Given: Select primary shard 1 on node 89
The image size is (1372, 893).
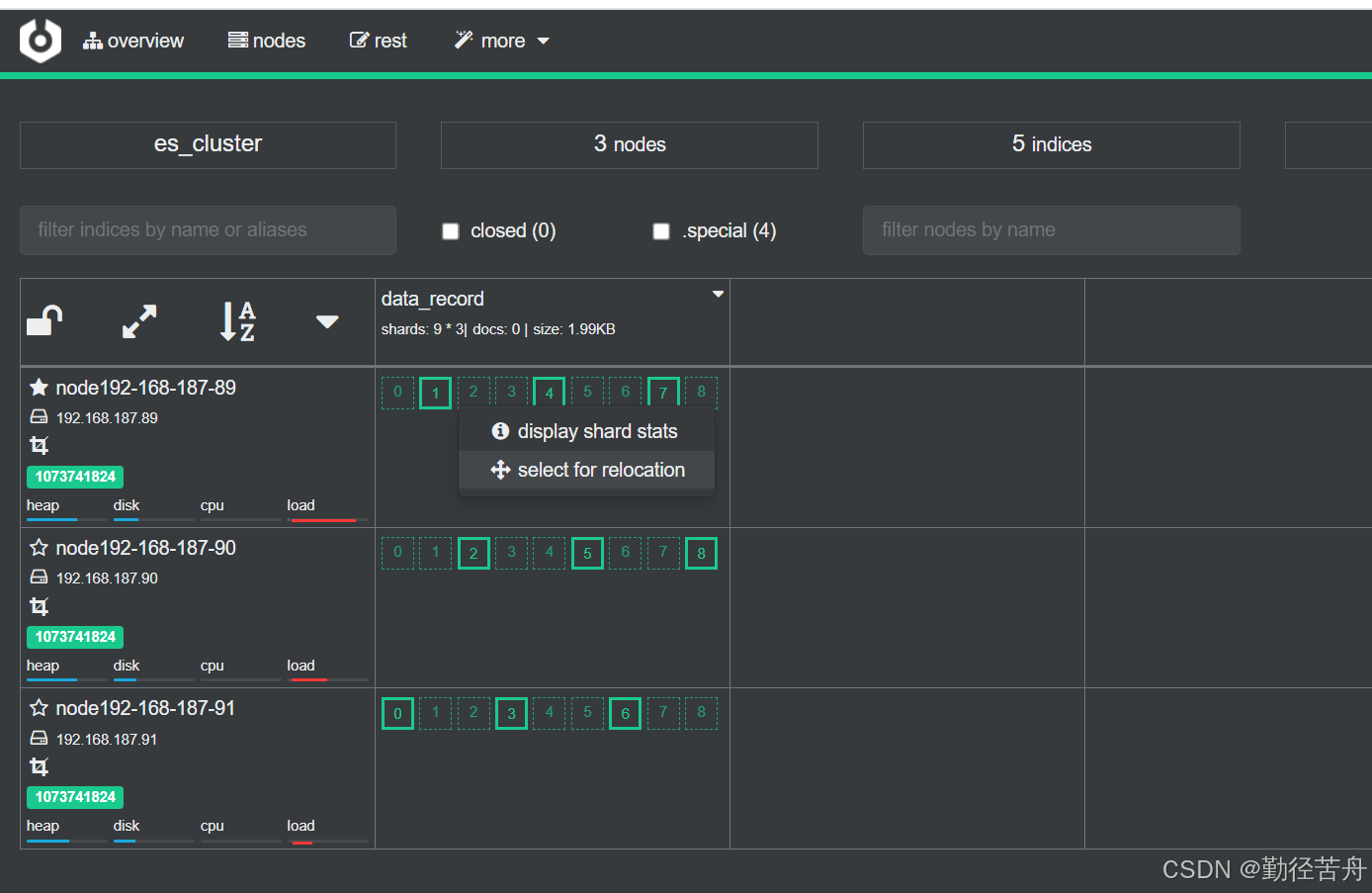Looking at the screenshot, I should pos(435,393).
